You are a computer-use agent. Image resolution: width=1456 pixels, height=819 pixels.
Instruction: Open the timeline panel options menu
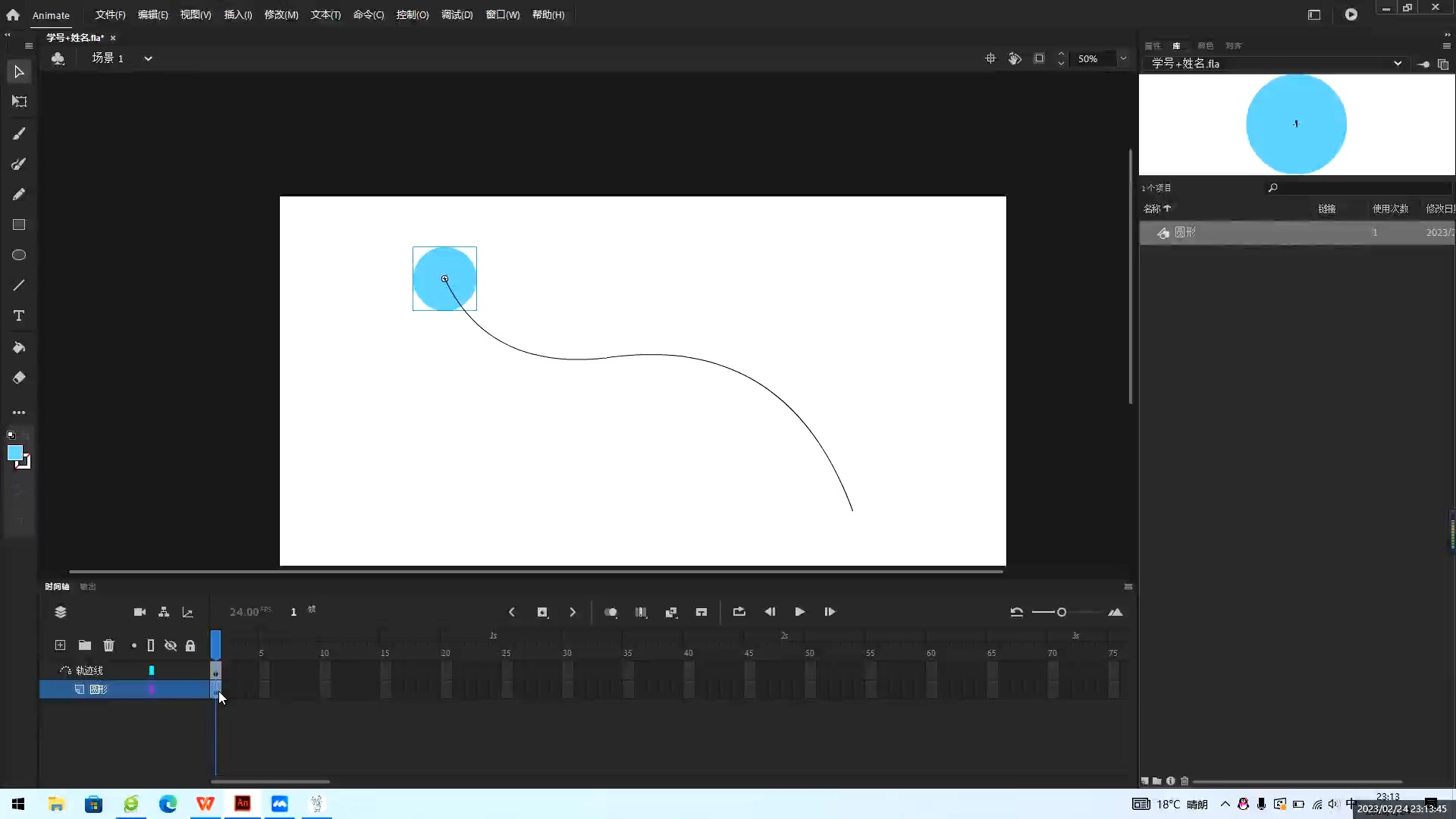[x=1128, y=586]
